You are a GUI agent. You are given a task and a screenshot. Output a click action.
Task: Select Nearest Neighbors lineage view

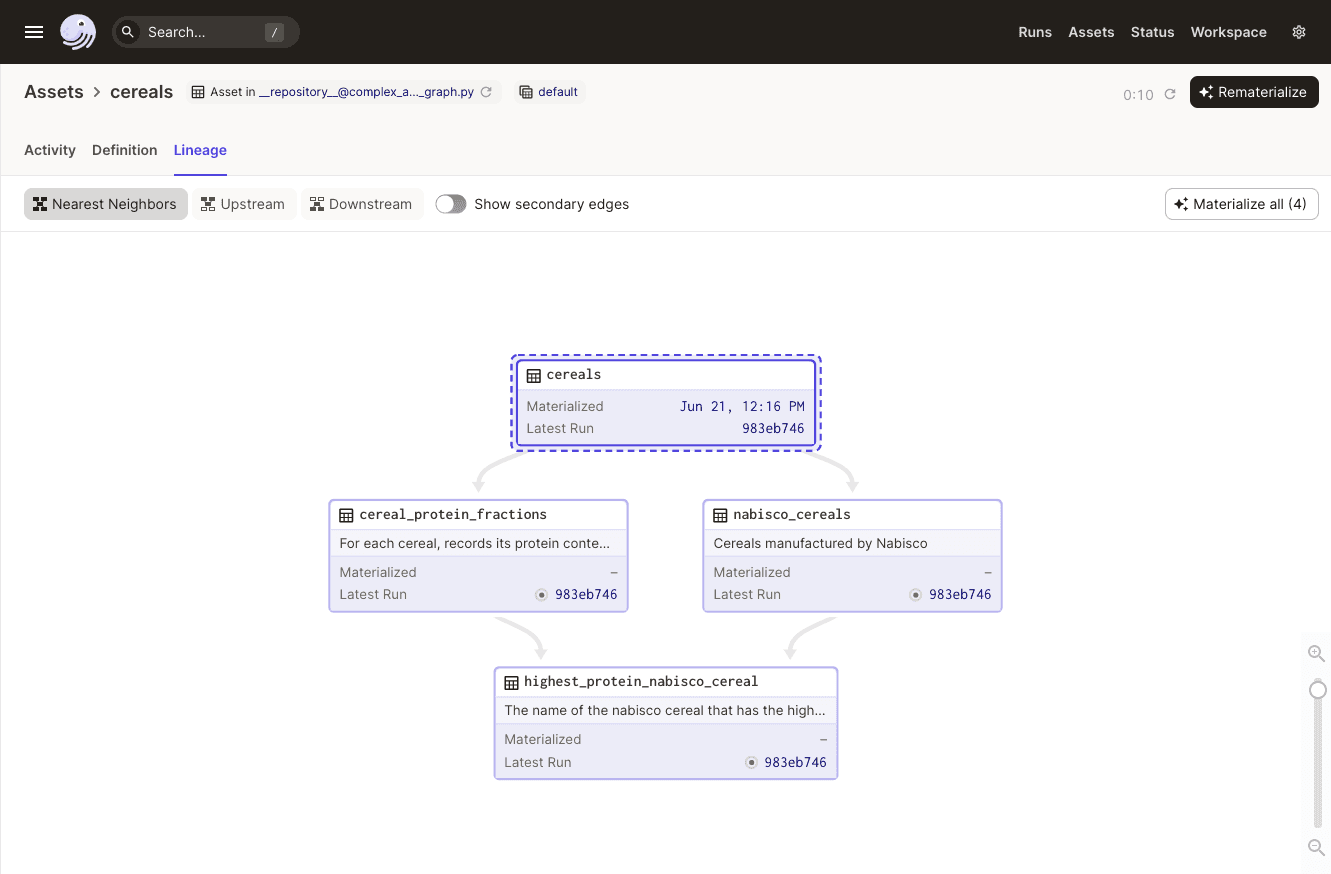pyautogui.click(x=105, y=204)
